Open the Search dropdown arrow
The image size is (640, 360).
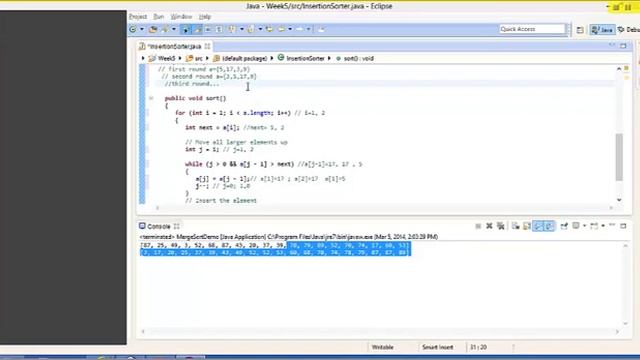pos(174,29)
